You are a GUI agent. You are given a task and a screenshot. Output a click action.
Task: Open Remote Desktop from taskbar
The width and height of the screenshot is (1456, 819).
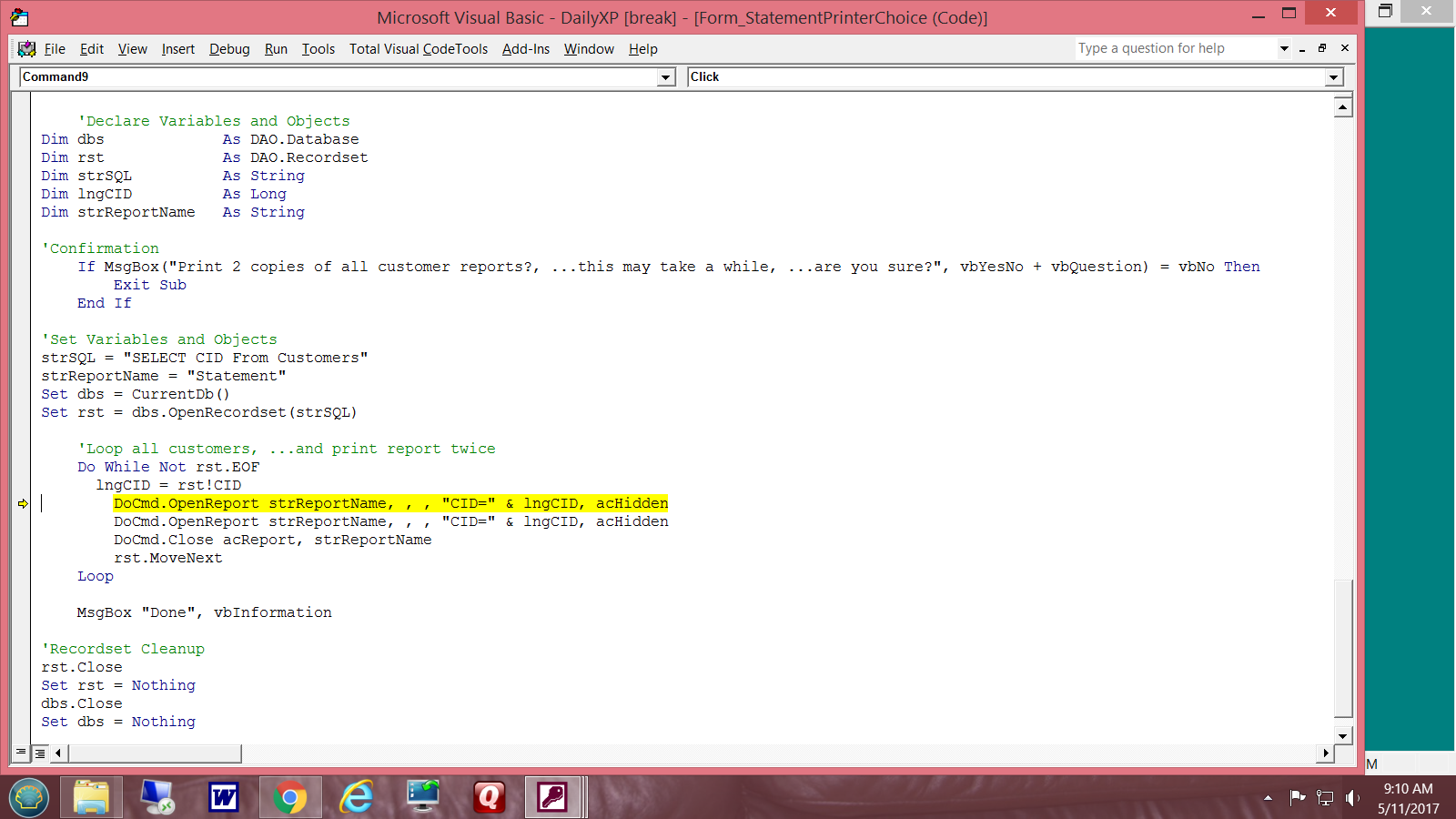click(x=157, y=797)
